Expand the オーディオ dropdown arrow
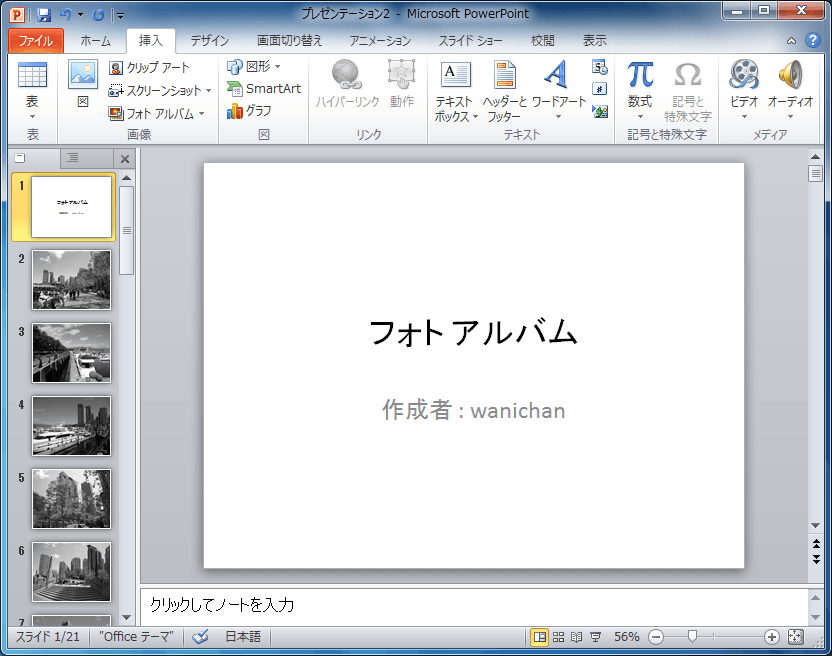The width and height of the screenshot is (832, 656). pyautogui.click(x=790, y=117)
